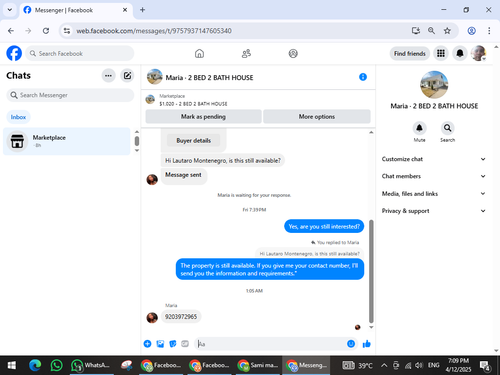Reload the page in Chrome
The image size is (500, 375).
[46, 31]
